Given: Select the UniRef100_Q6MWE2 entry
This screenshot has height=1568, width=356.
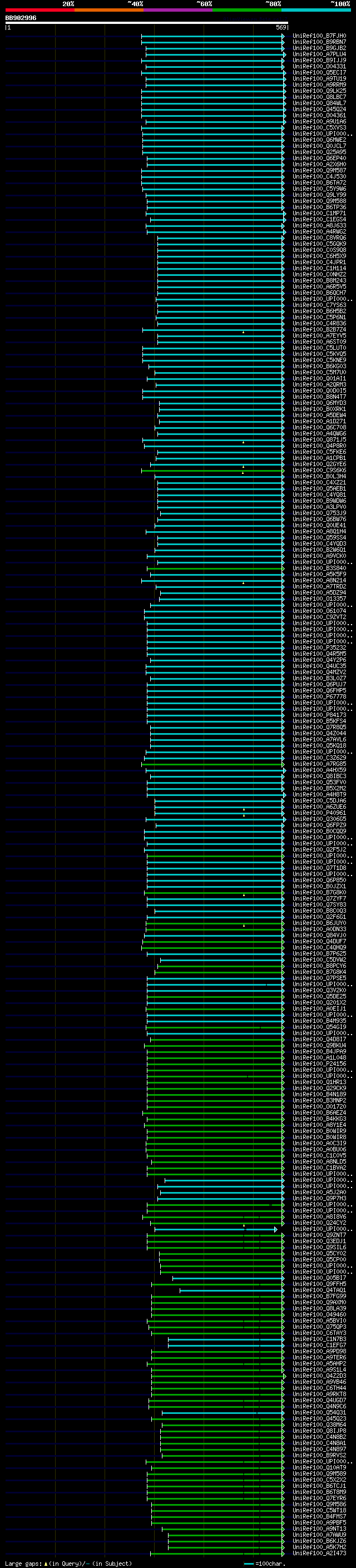Looking at the screenshot, I should pos(319,140).
